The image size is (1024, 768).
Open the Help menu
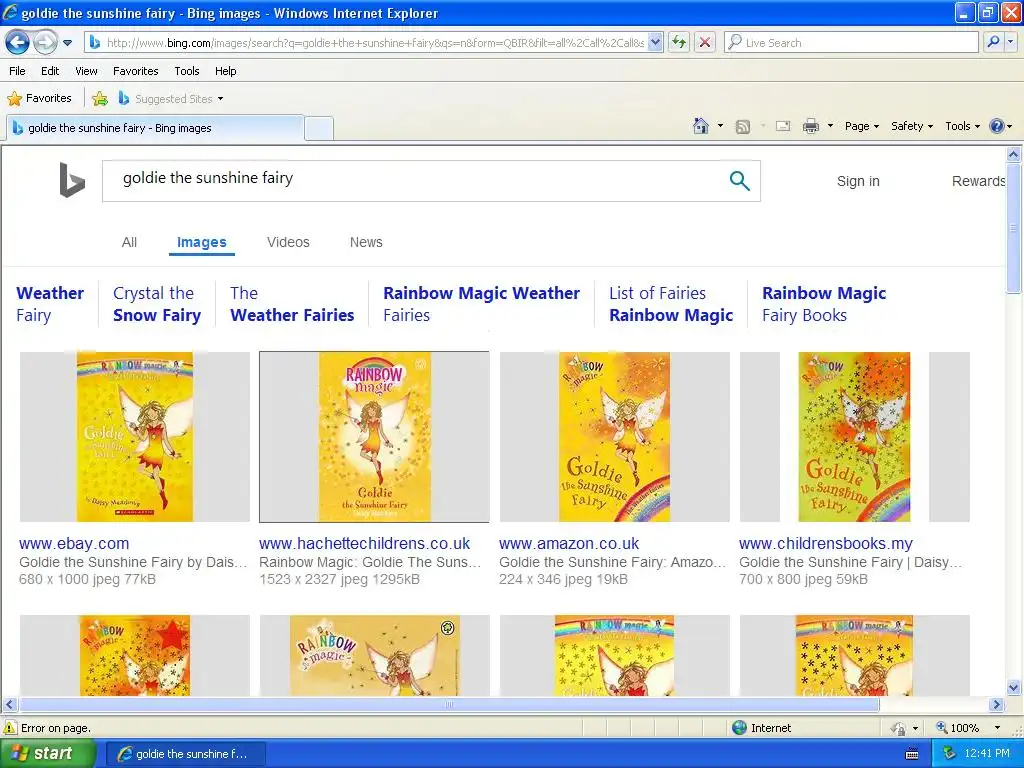225,71
